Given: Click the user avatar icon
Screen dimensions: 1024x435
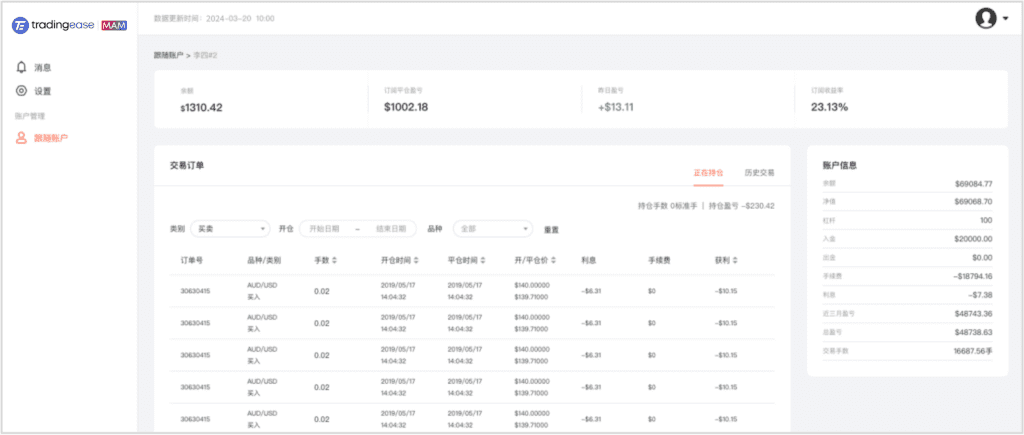Looking at the screenshot, I should coord(986,18).
